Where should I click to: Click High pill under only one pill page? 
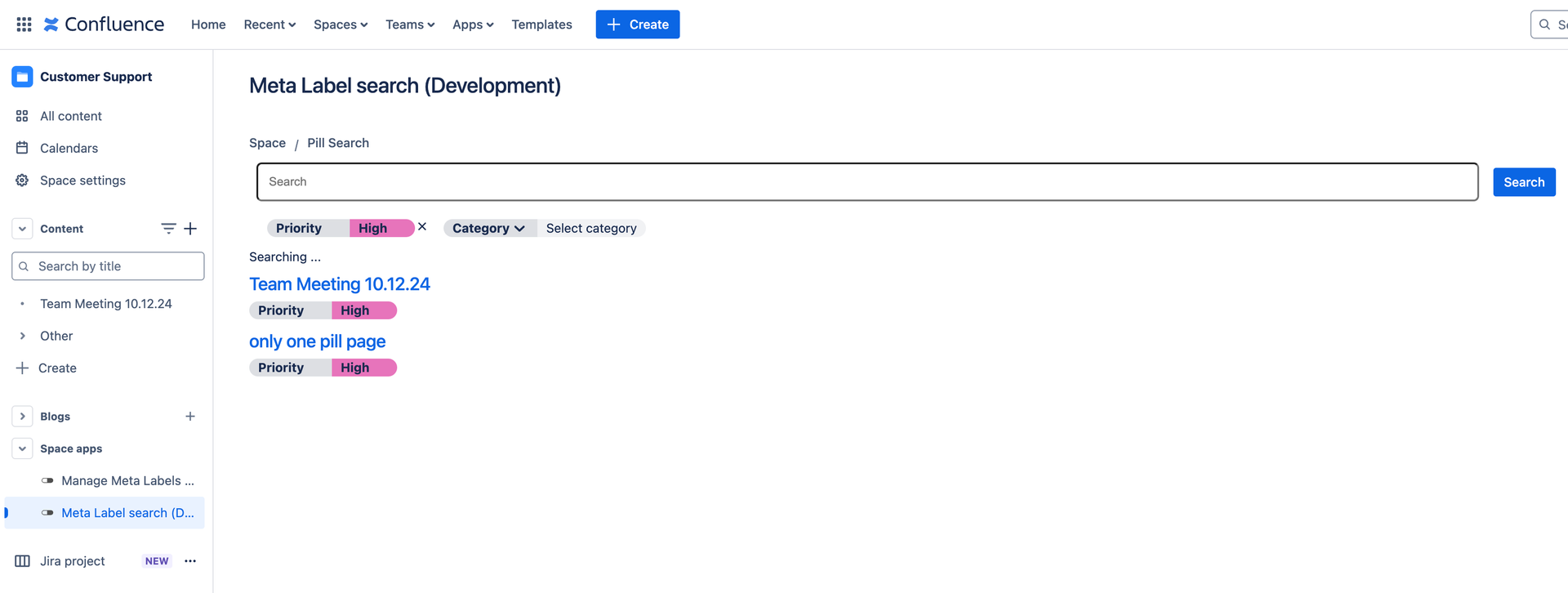[x=364, y=368]
